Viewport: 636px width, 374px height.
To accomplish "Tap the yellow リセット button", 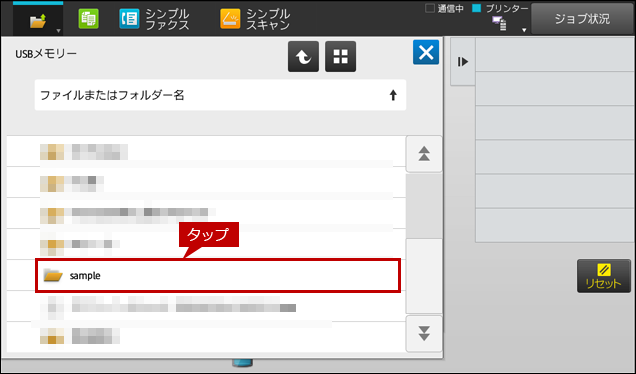I will click(x=604, y=276).
